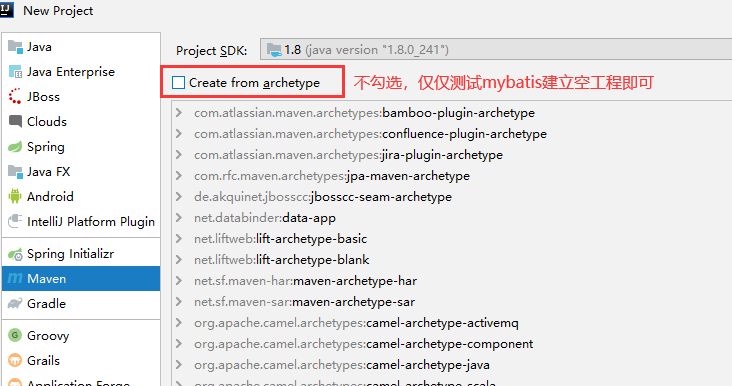Select Java FX project type

pos(81,172)
